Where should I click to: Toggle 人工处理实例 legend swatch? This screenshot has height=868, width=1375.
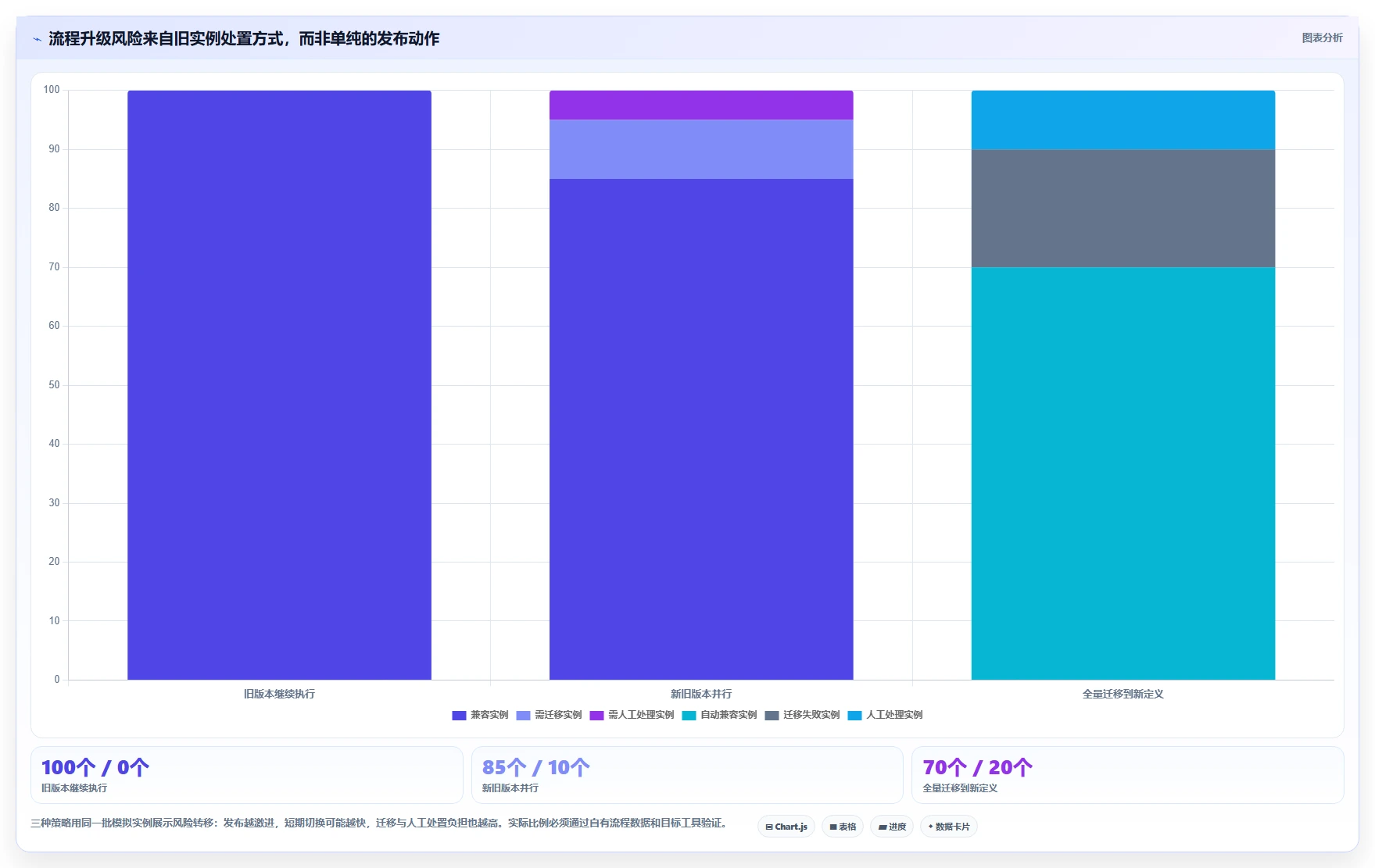pyautogui.click(x=854, y=715)
